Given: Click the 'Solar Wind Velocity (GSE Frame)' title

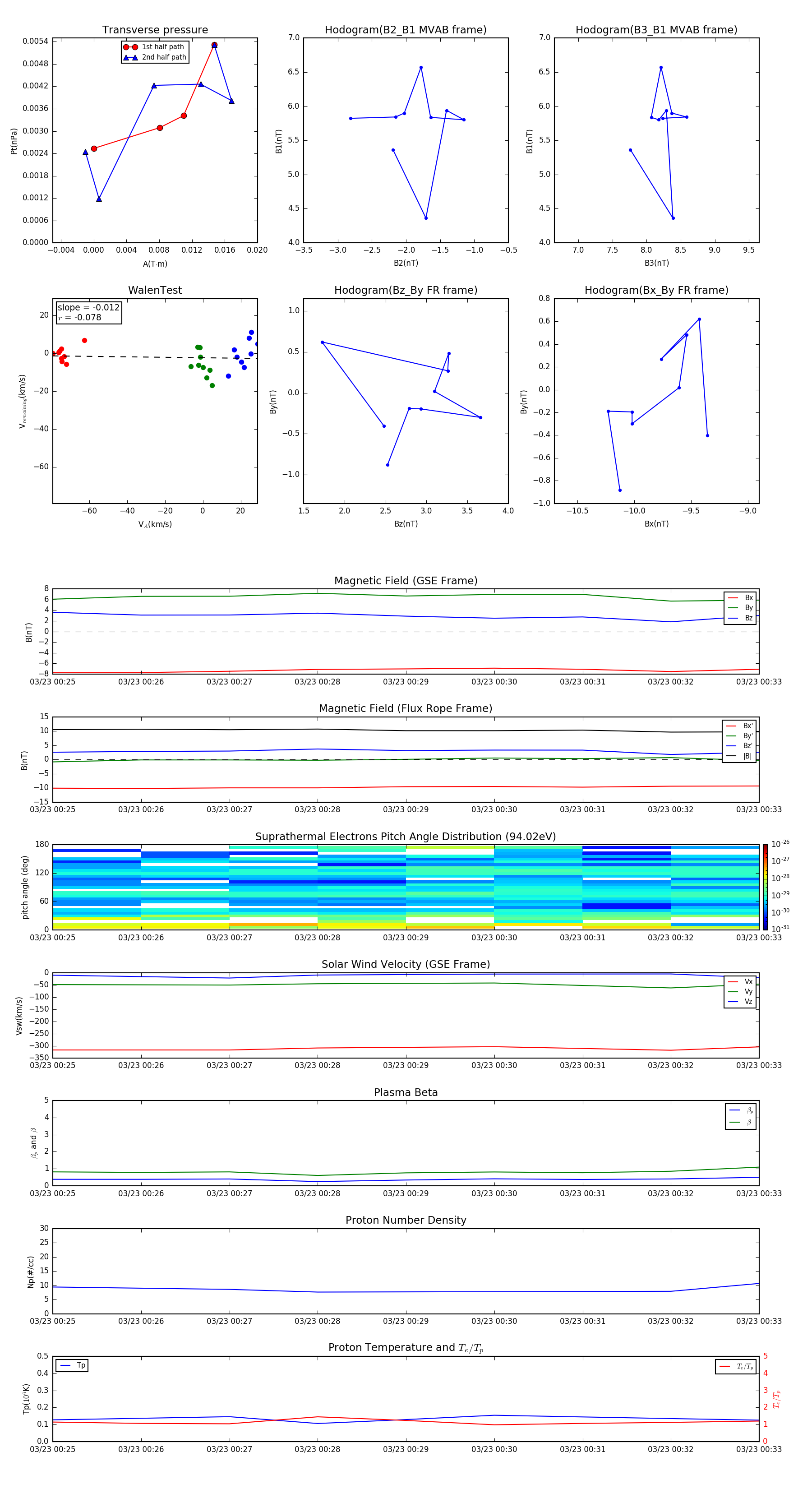Looking at the screenshot, I should [406, 964].
